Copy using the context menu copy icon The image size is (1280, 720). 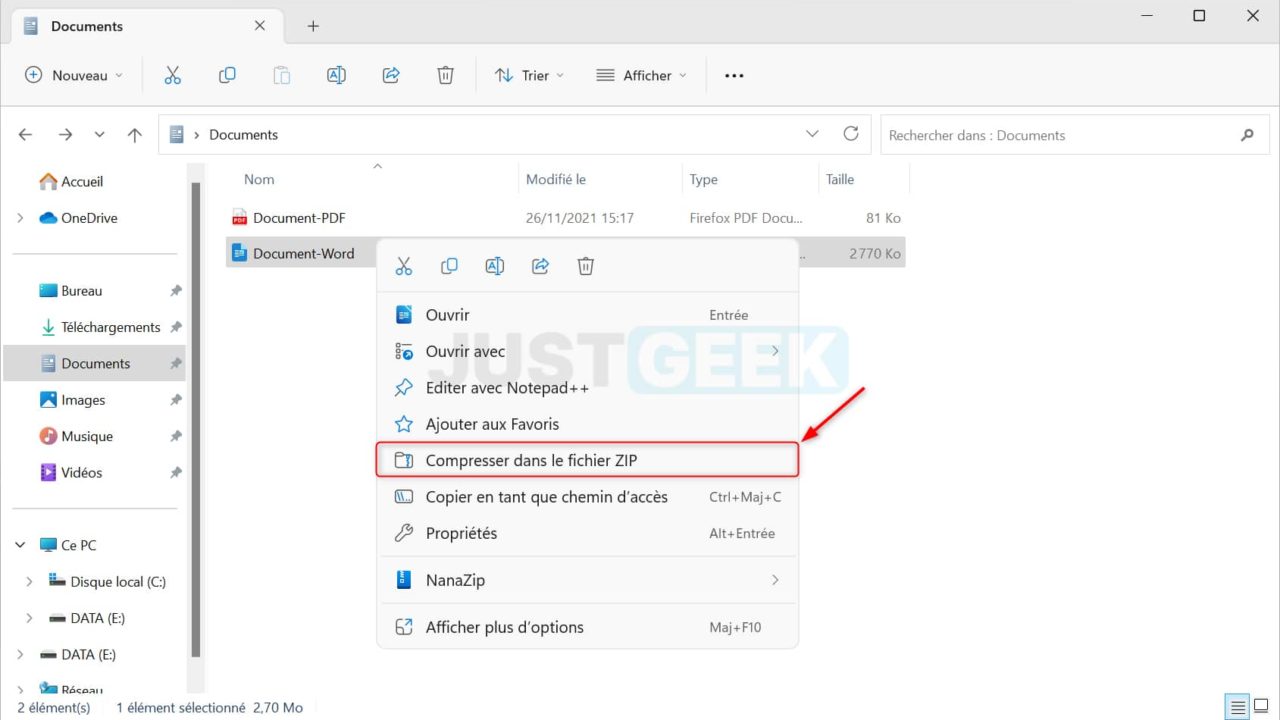coord(449,266)
